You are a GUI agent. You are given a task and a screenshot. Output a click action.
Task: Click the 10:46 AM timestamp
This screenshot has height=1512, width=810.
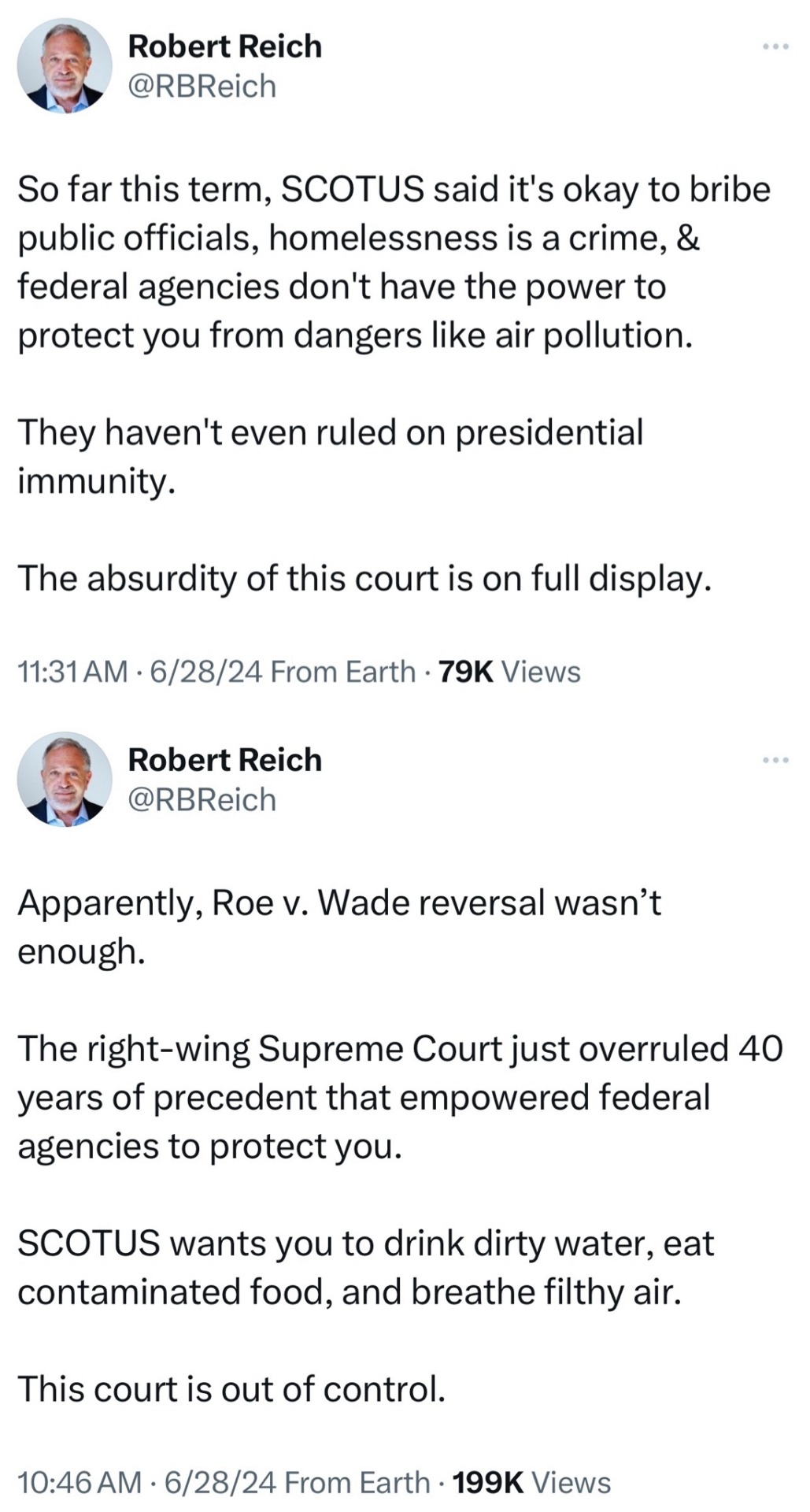(79, 1482)
